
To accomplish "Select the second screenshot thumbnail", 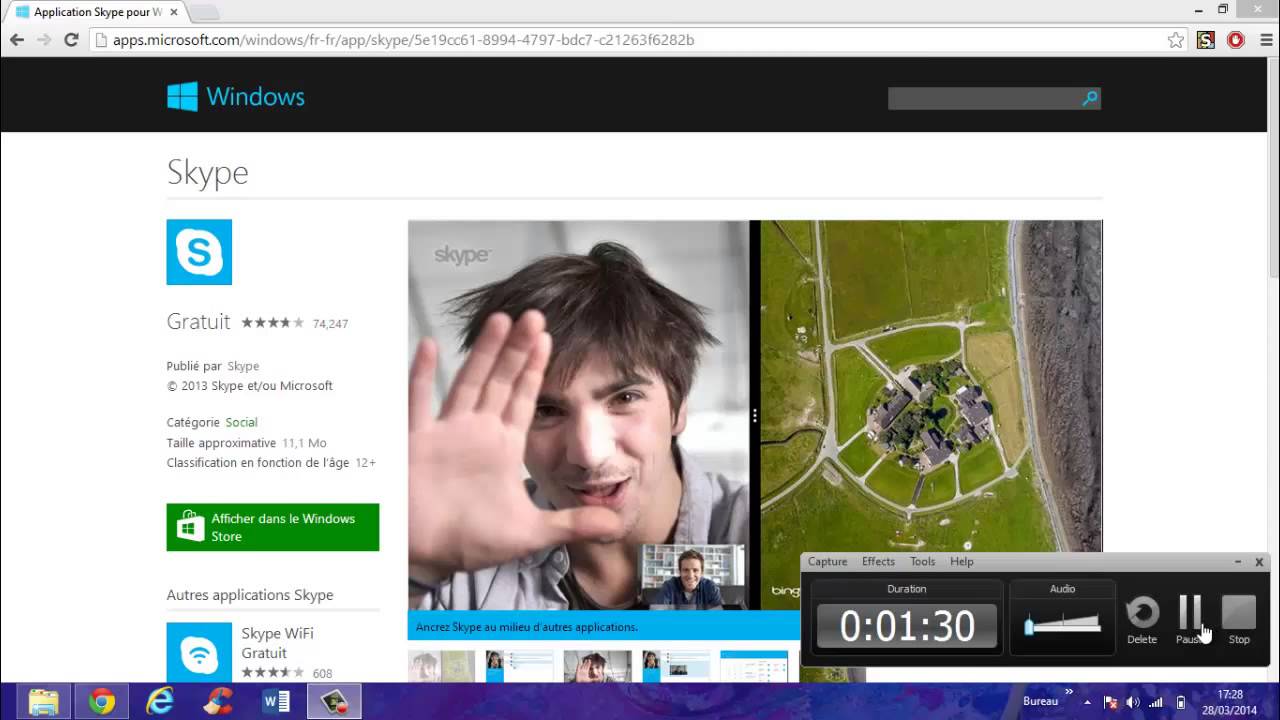I will tap(519, 666).
